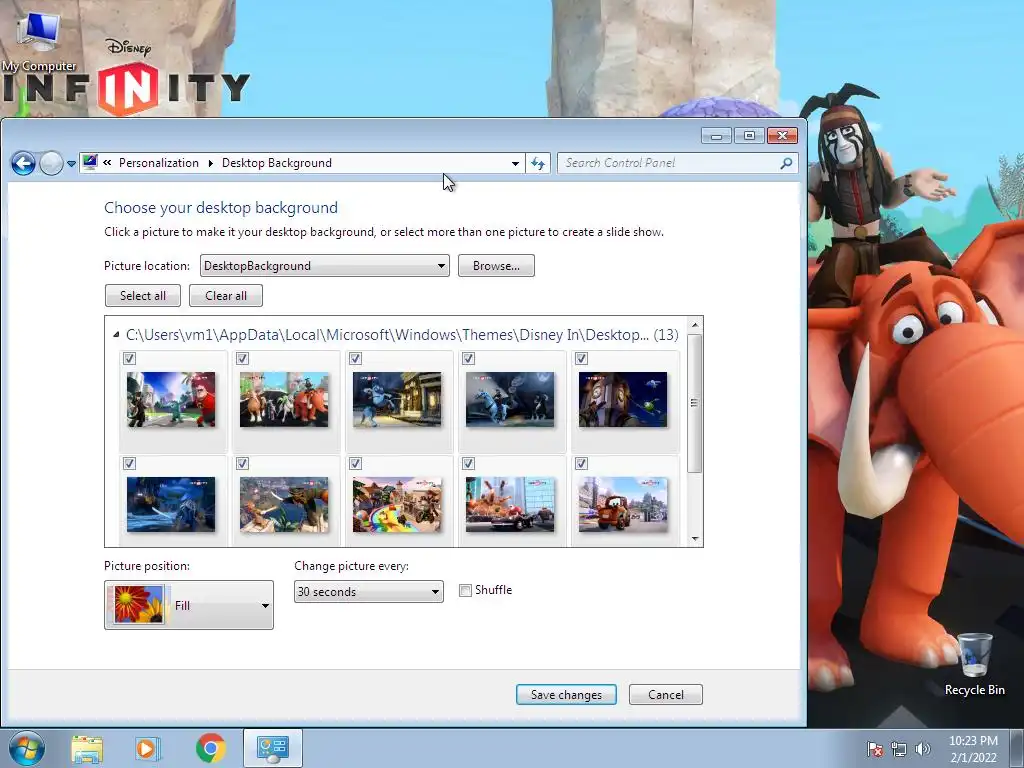Click the Cancel button

[665, 695]
